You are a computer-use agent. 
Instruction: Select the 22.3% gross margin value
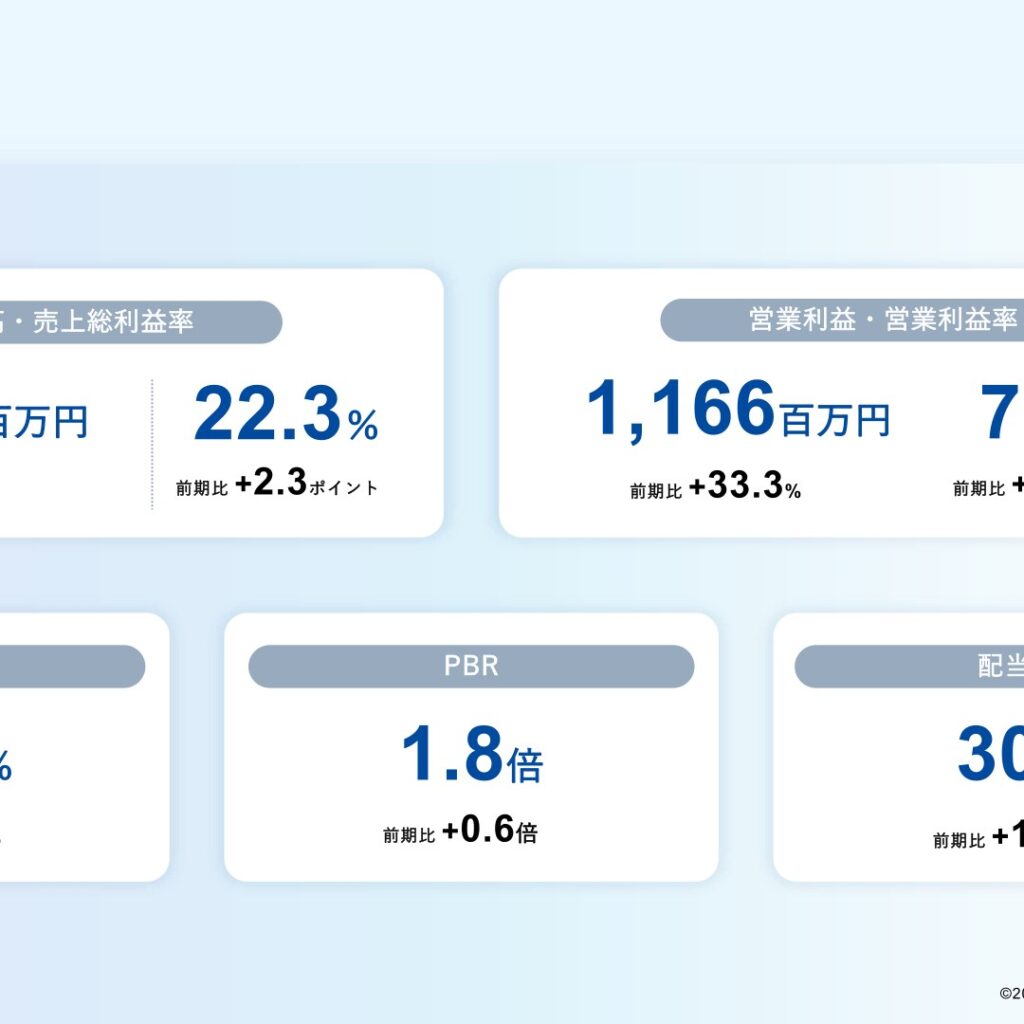[286, 414]
